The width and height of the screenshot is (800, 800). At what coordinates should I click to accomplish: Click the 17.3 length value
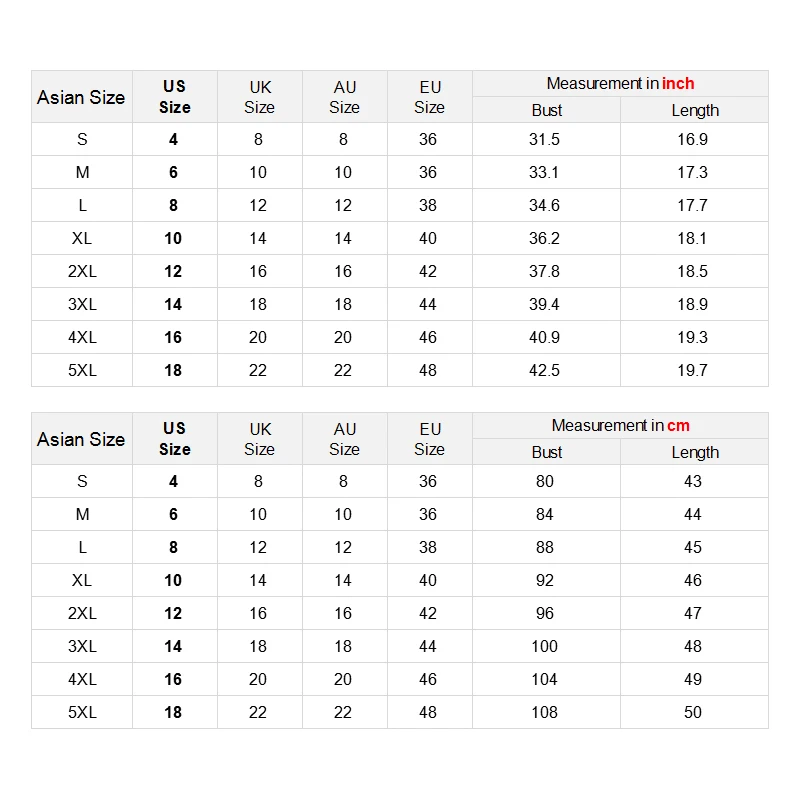click(692, 172)
